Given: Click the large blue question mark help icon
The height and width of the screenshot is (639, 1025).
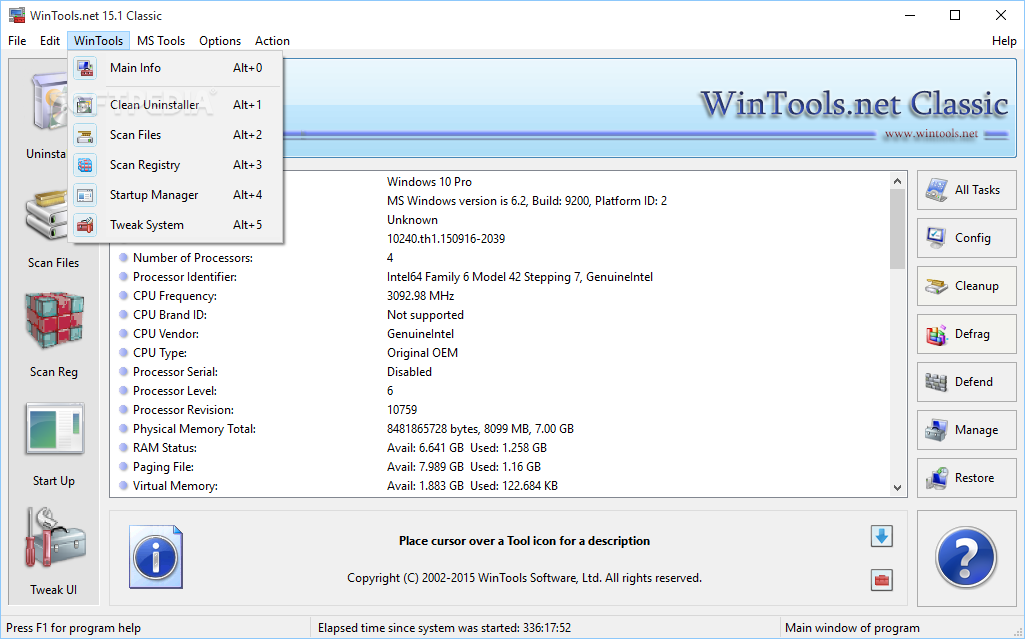Looking at the screenshot, I should click(966, 558).
